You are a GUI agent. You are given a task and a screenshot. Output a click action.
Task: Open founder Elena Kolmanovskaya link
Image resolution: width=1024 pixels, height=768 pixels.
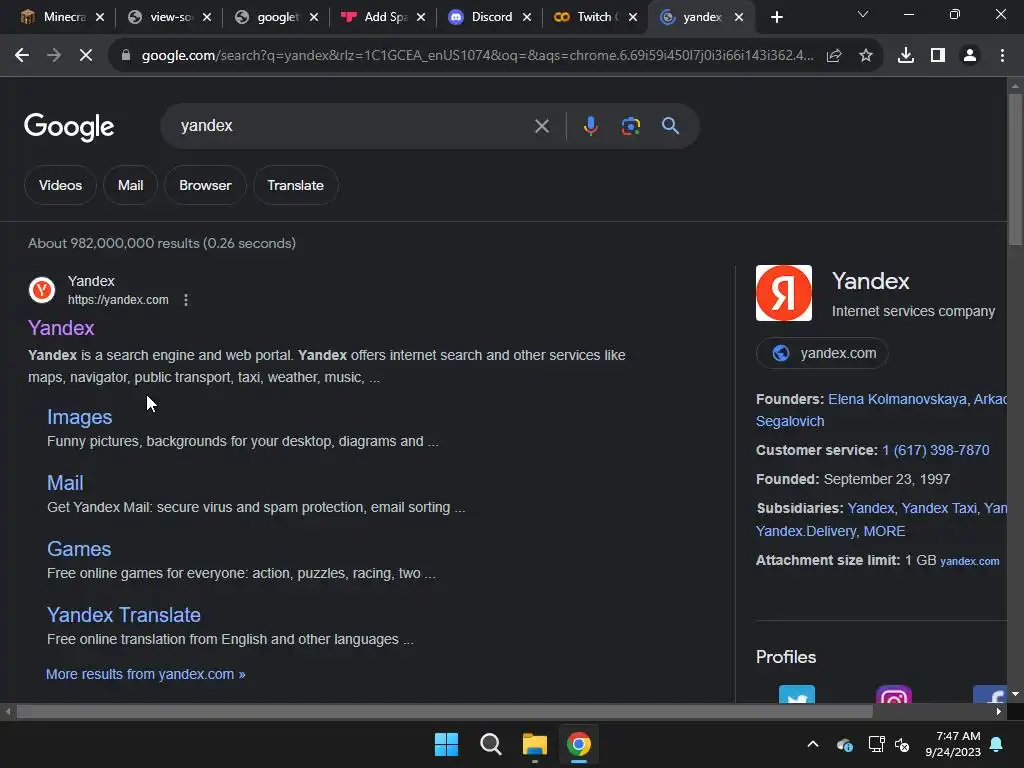tap(897, 399)
